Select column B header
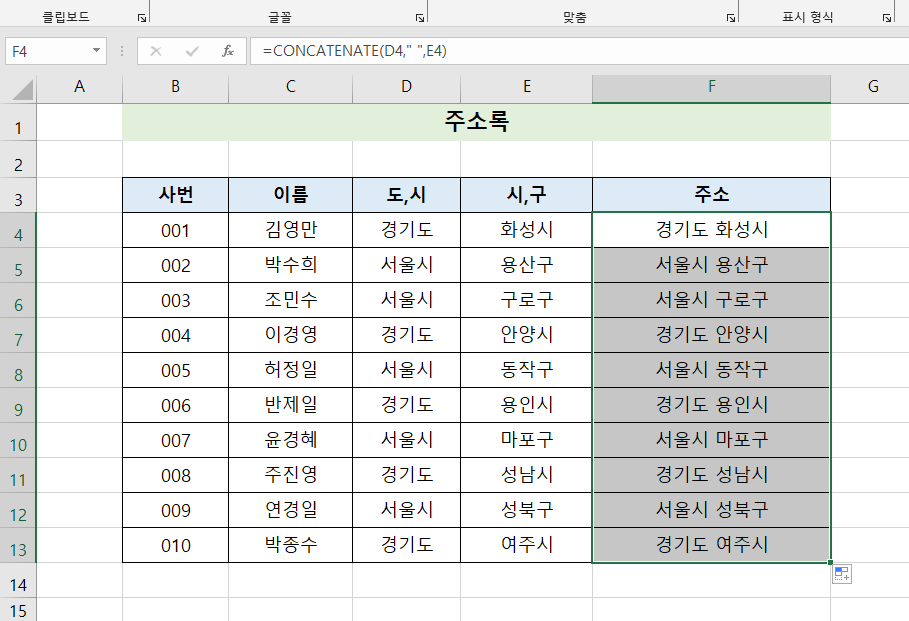 (175, 87)
